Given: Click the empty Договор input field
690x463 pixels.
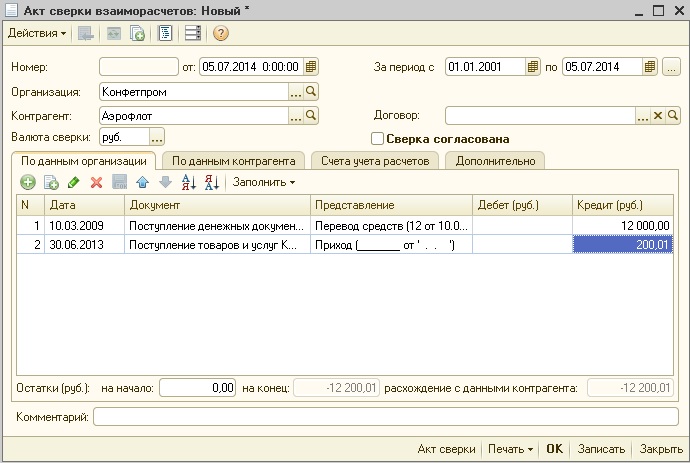Looking at the screenshot, I should [540, 116].
